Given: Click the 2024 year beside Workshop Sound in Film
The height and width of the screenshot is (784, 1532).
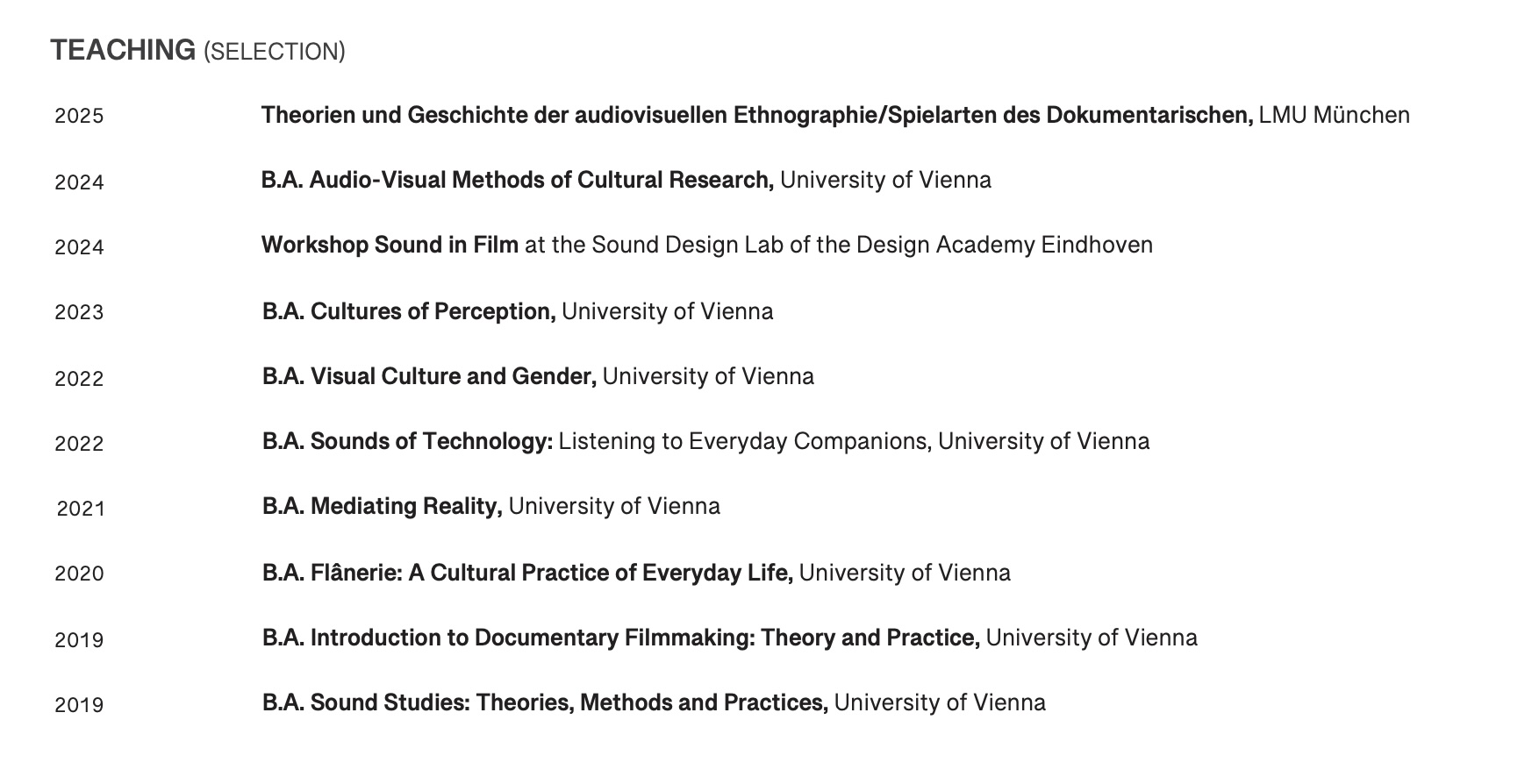Looking at the screenshot, I should pos(79,247).
